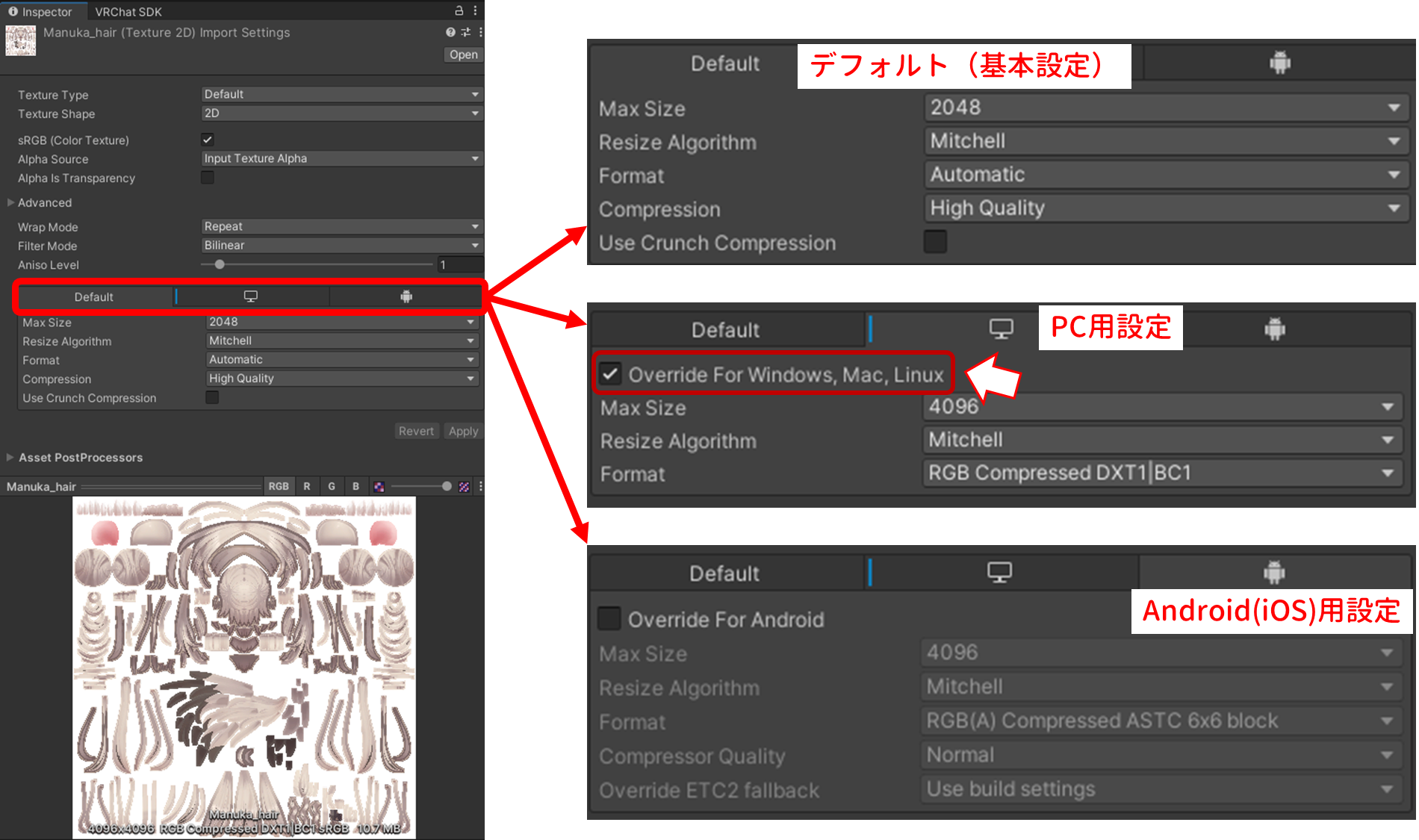Switch to the VRChat SDK tab
1419x840 pixels.
128,11
